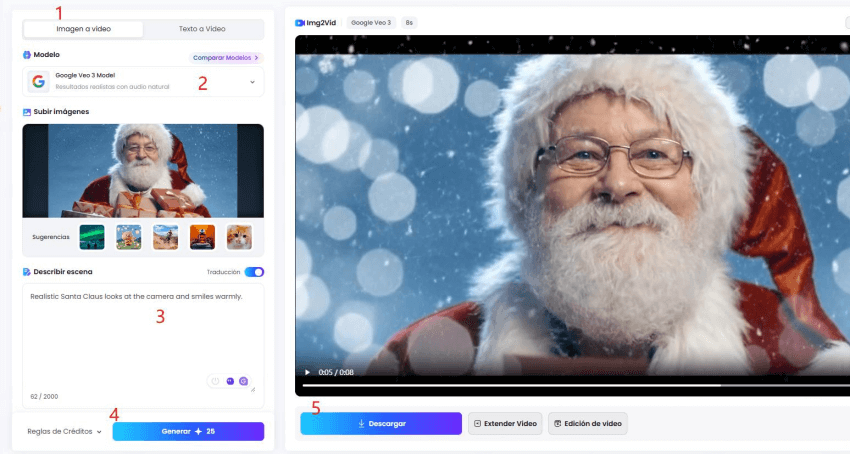Play the Santa Claus video

[307, 372]
